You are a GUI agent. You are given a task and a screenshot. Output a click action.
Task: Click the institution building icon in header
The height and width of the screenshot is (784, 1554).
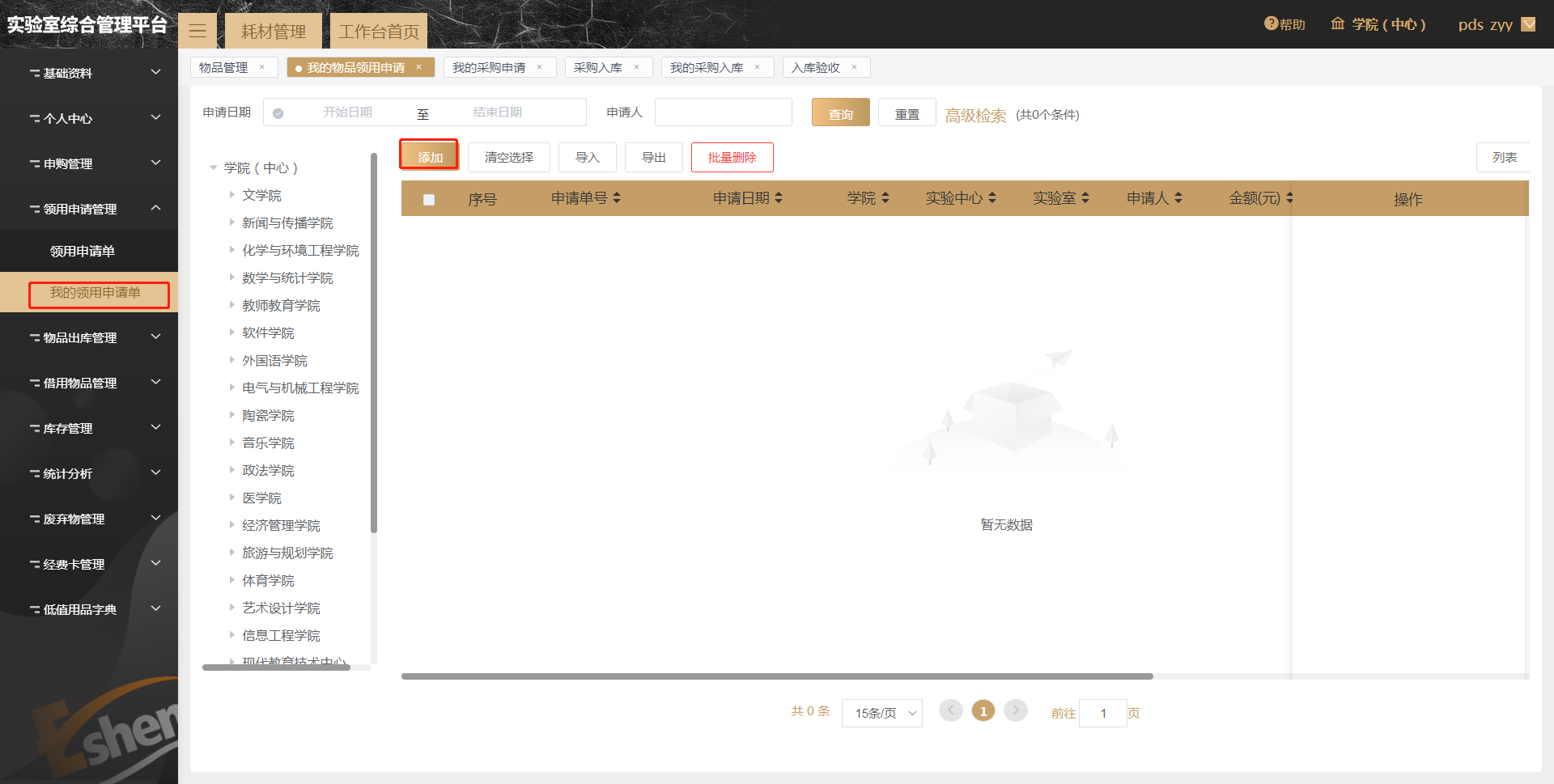pos(1338,24)
